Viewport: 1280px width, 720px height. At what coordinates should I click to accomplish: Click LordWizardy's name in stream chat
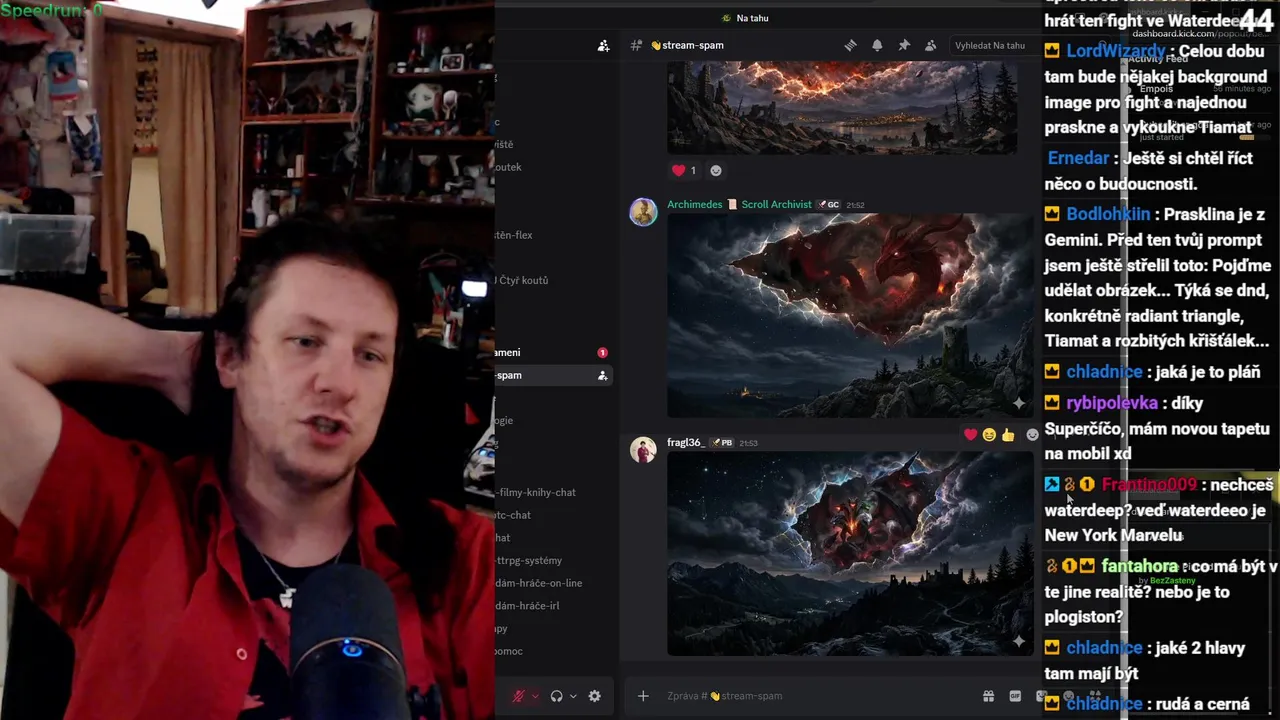(1116, 51)
